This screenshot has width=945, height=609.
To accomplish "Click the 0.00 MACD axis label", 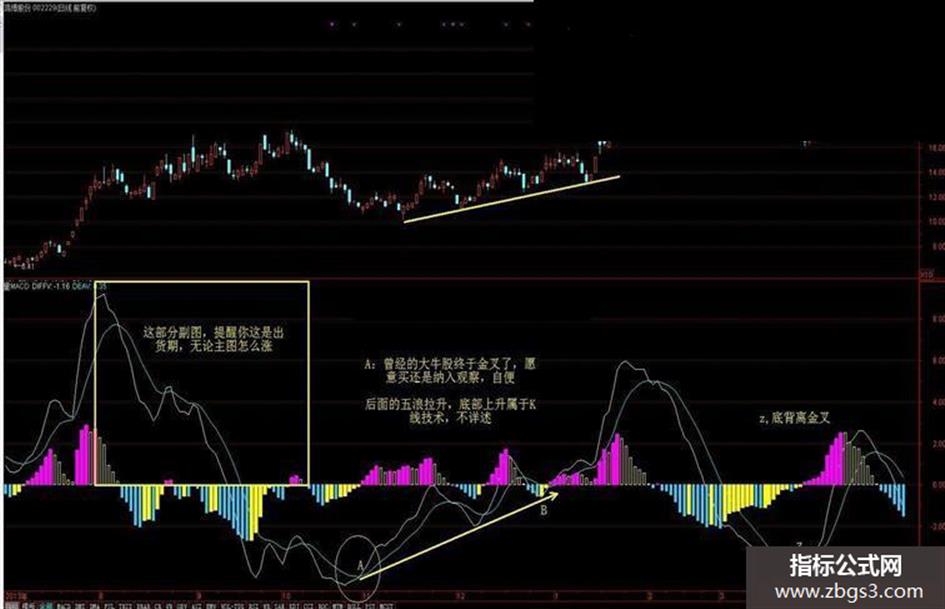I will (x=938, y=484).
